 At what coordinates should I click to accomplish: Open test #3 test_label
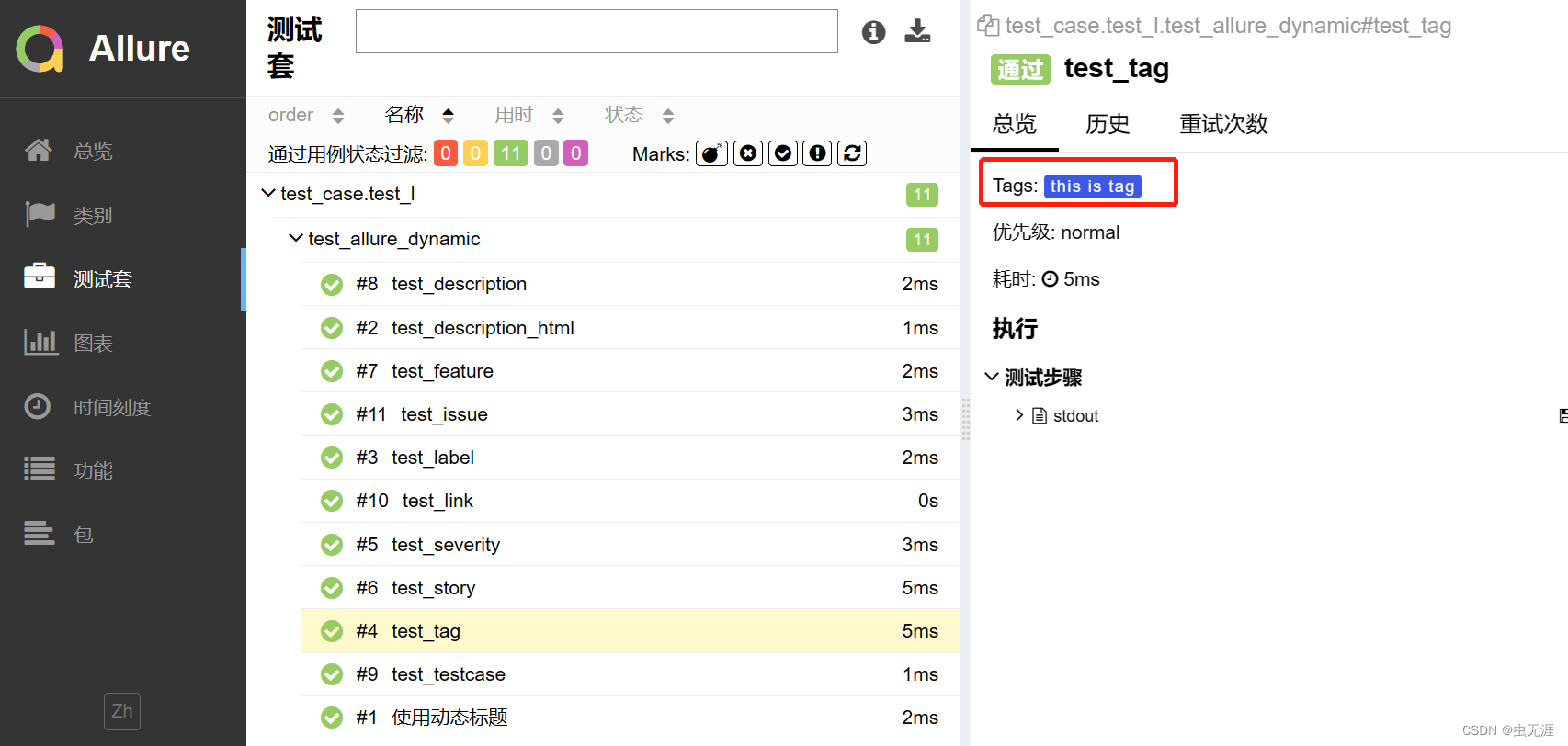631,458
